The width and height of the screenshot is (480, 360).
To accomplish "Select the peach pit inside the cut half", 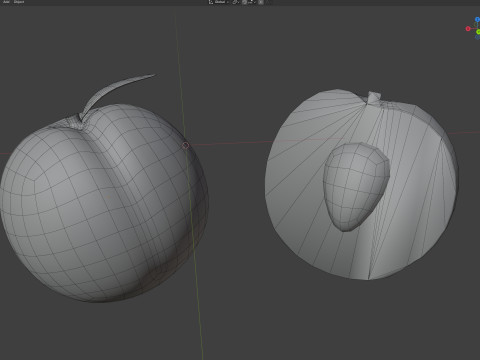I will pos(356,187).
